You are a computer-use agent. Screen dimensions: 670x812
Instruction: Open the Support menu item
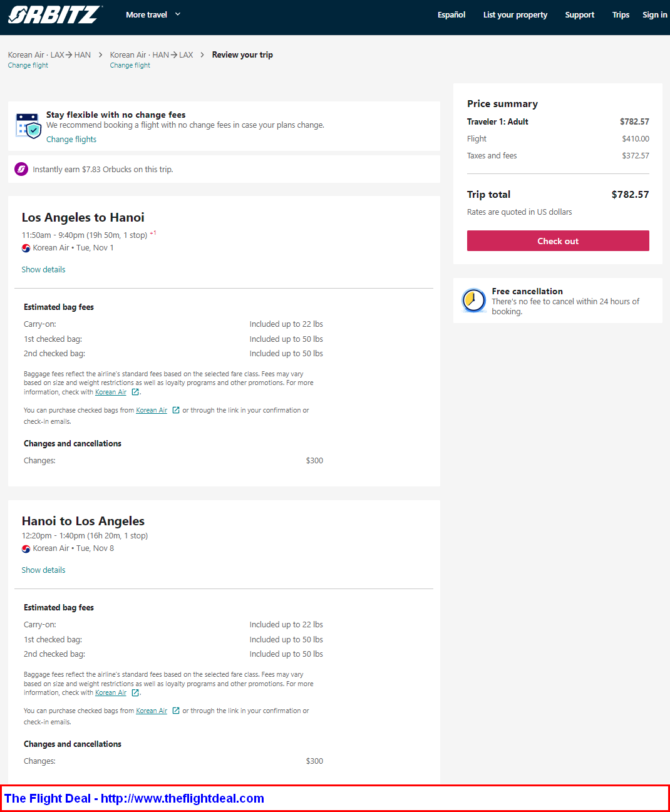click(x=579, y=14)
